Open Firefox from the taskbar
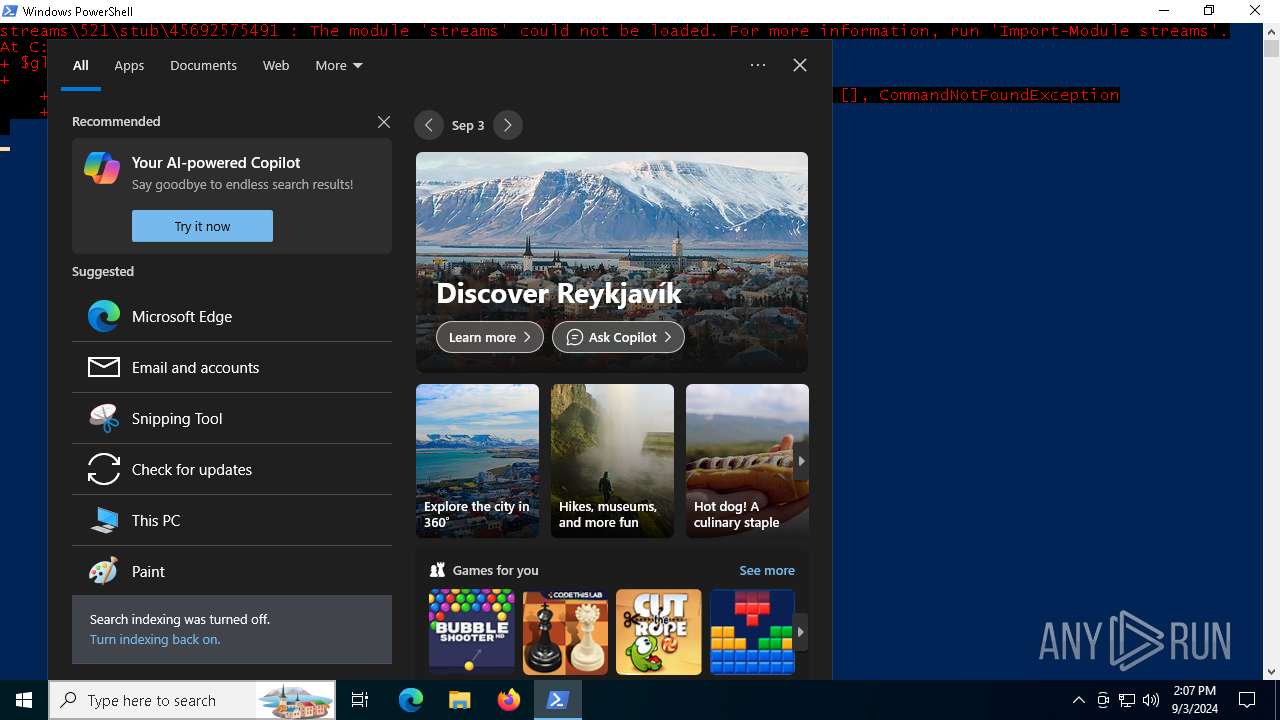1280x720 pixels. pos(509,700)
